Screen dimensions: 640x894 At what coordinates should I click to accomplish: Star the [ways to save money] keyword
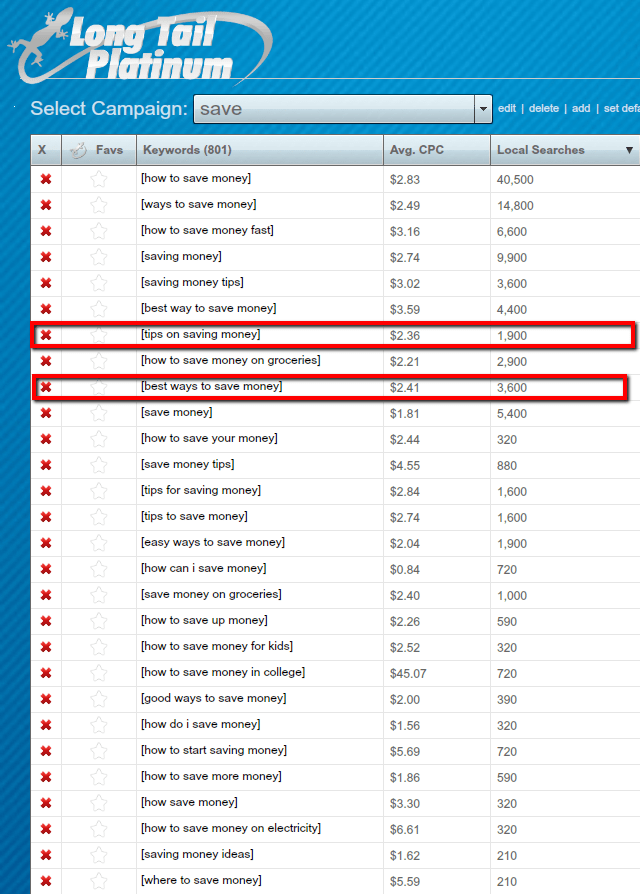coord(99,205)
